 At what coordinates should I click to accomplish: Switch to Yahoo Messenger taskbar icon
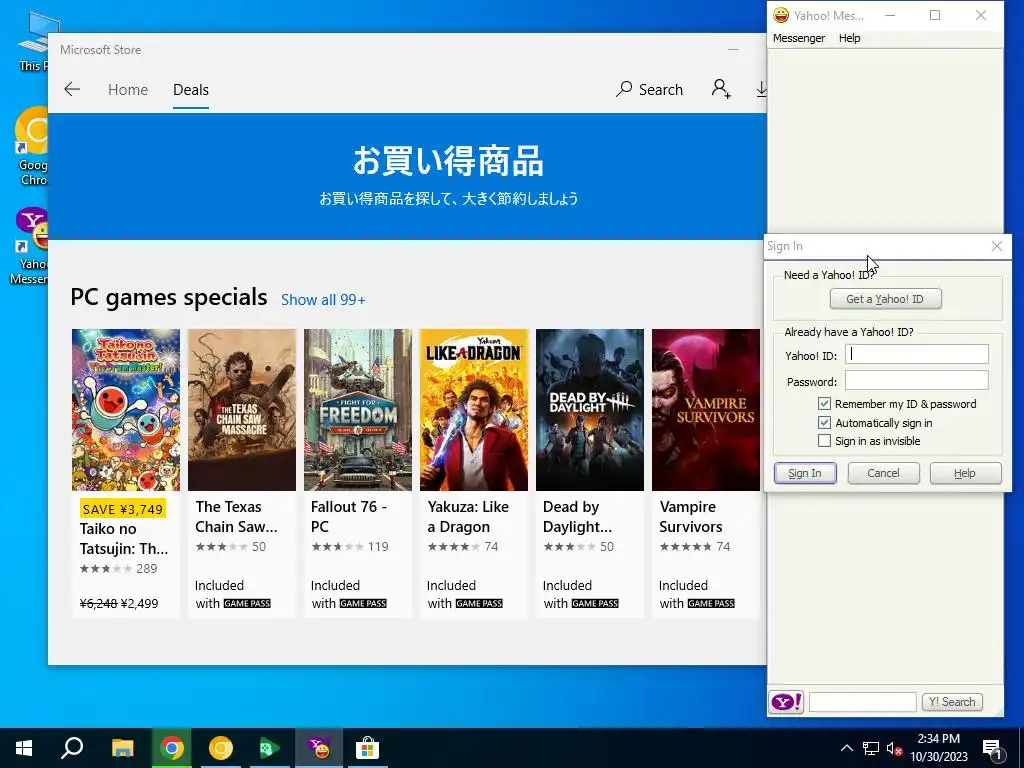point(319,748)
